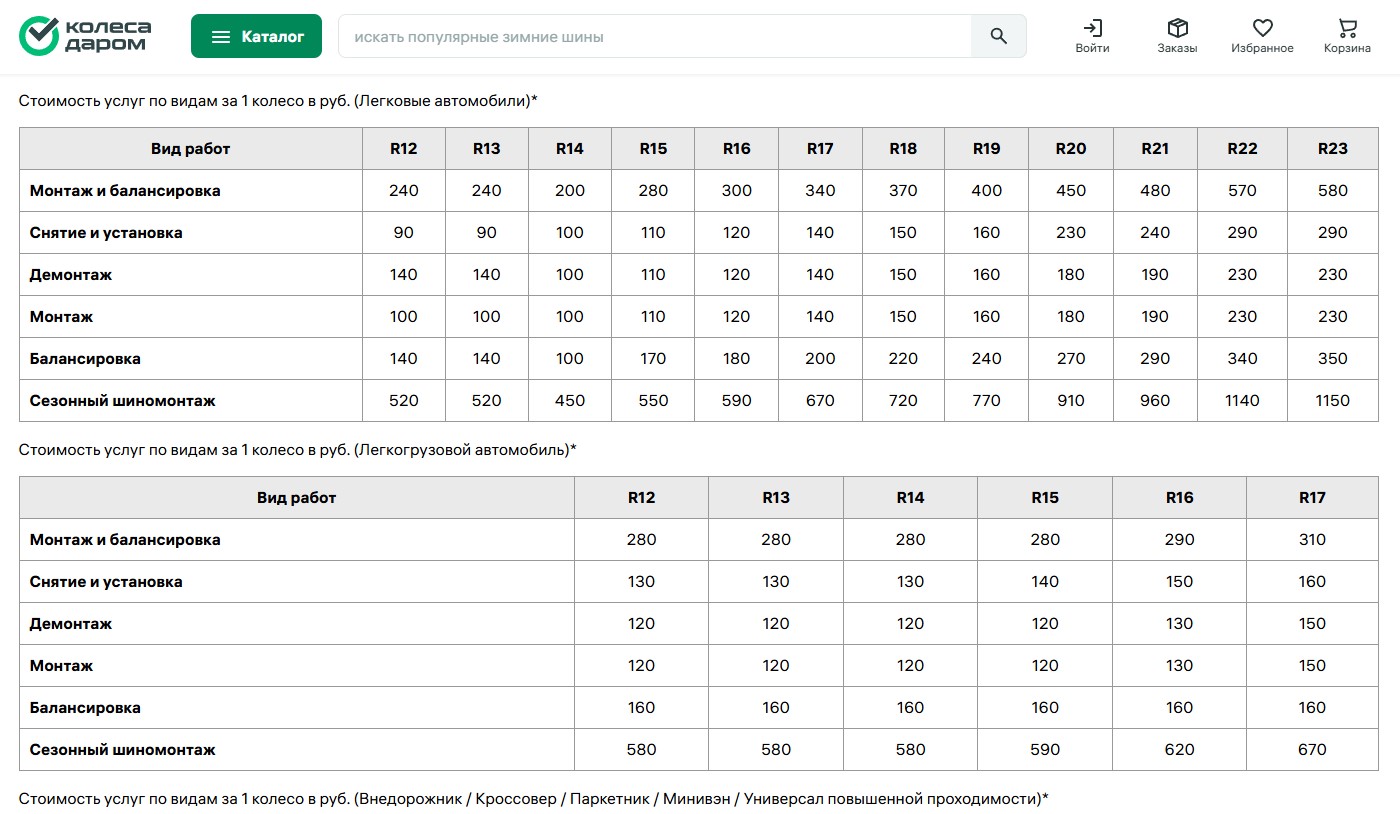
Task: Click Вид работ header in the light-truck table
Action: coord(296,498)
